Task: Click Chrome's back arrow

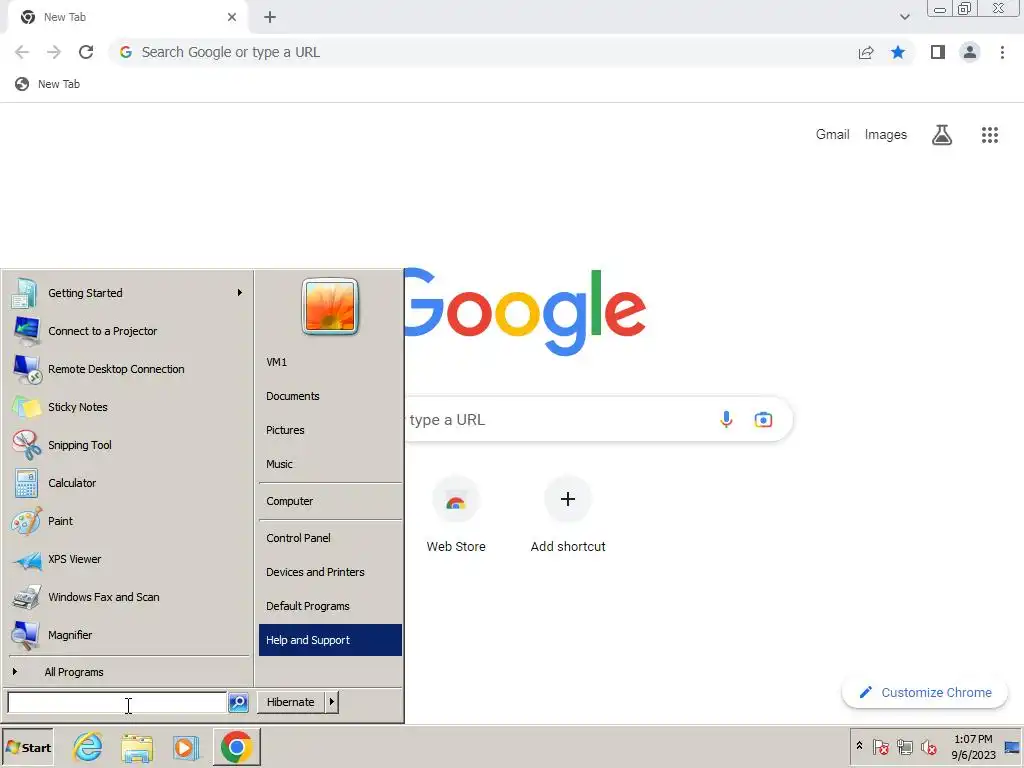Action: [22, 52]
